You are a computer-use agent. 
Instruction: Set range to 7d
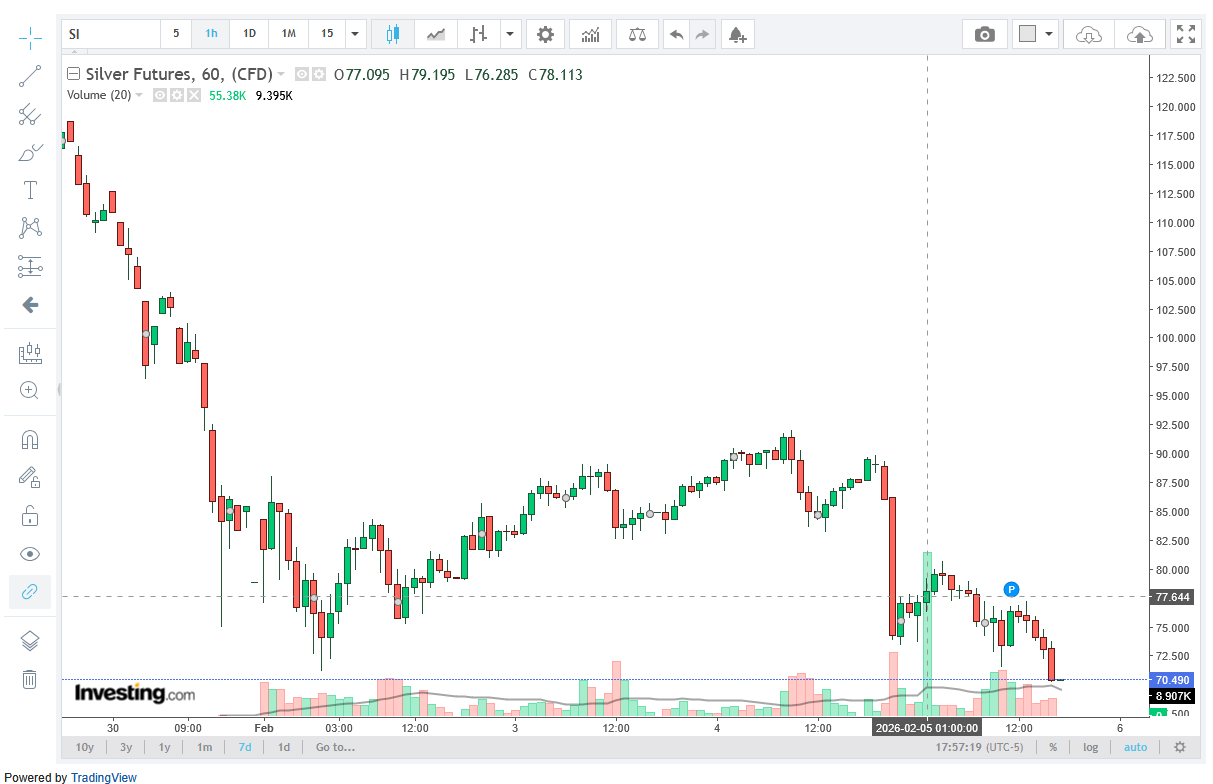tap(245, 747)
